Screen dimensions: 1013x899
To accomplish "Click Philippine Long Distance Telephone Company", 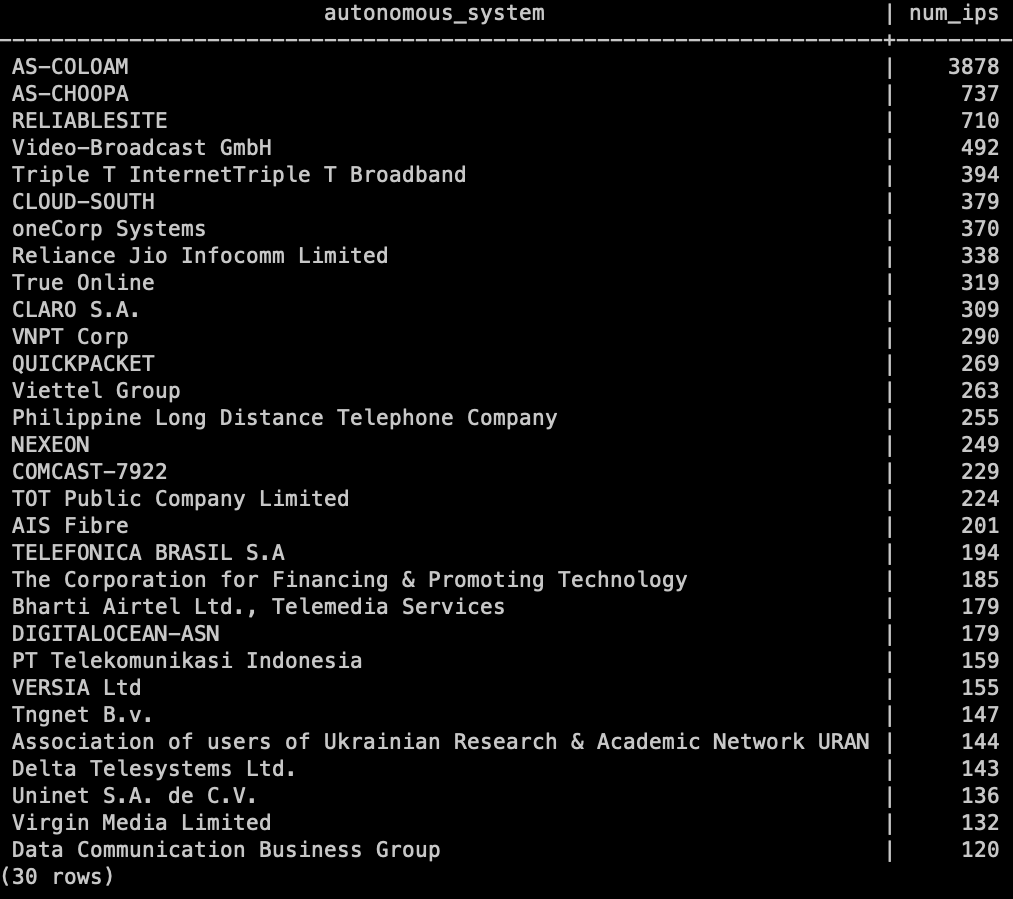I will pyautogui.click(x=284, y=418).
